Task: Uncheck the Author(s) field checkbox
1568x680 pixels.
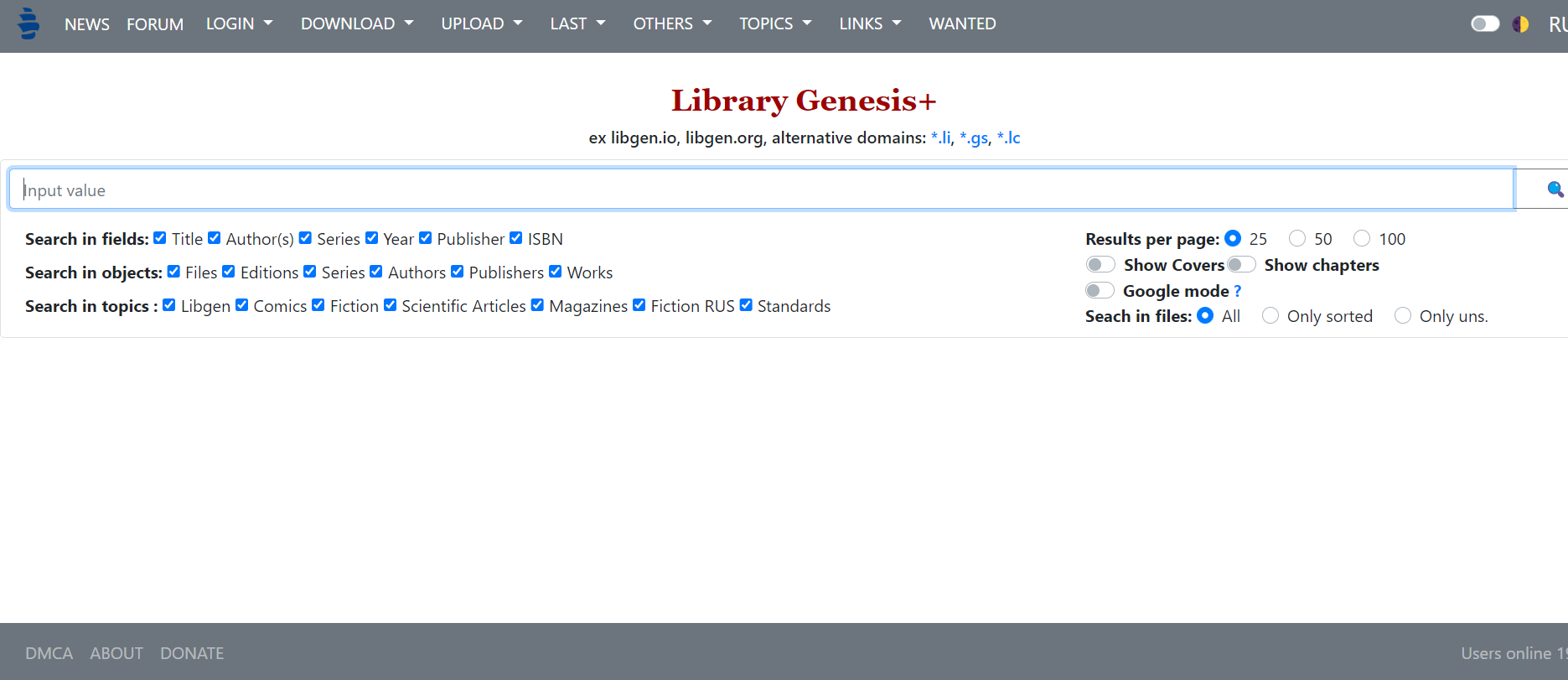Action: click(x=215, y=238)
